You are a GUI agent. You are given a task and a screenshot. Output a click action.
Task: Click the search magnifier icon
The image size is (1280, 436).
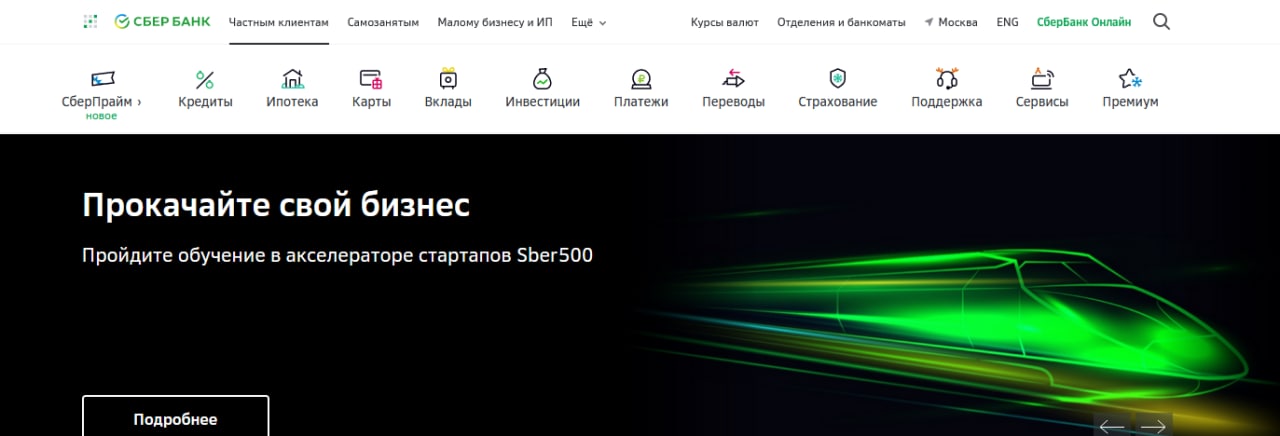tap(1161, 21)
